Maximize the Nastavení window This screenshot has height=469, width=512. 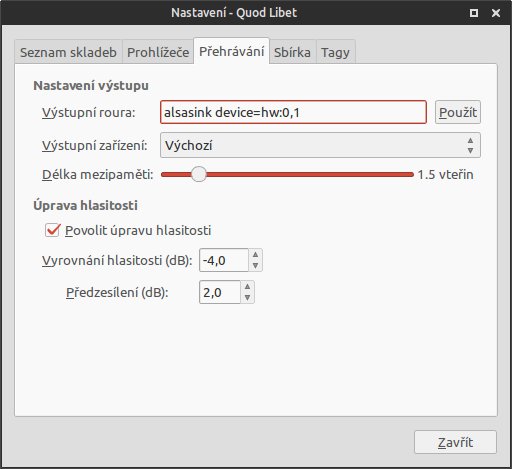[474, 13]
